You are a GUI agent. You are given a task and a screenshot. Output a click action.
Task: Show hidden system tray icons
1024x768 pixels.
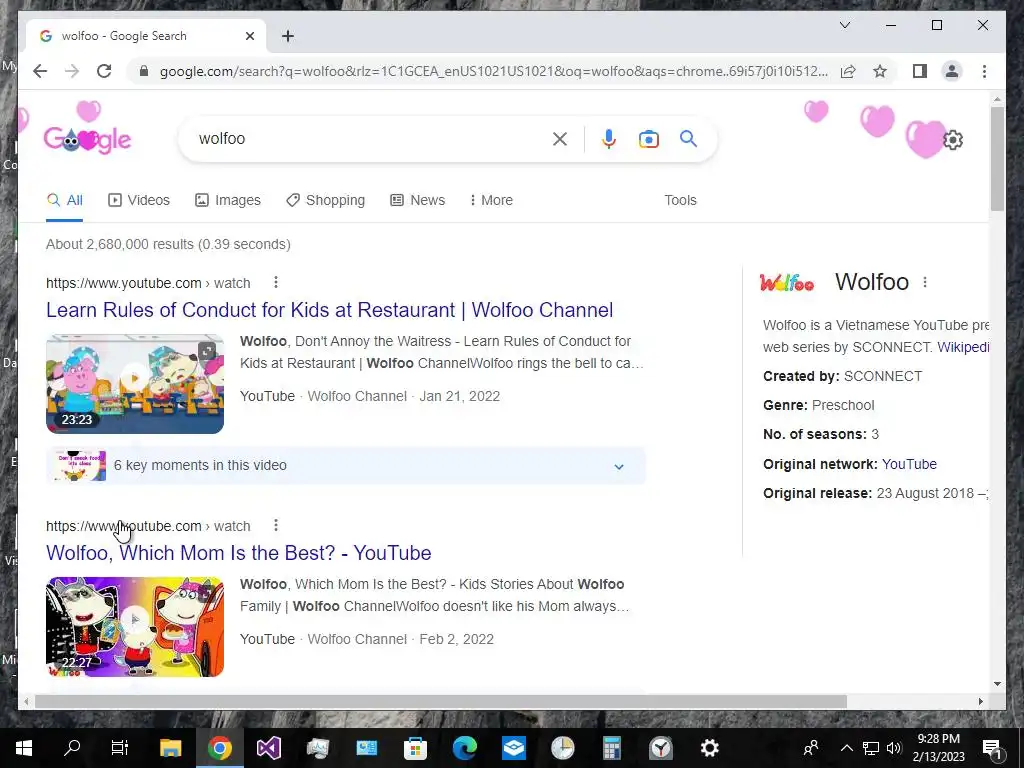click(x=846, y=748)
